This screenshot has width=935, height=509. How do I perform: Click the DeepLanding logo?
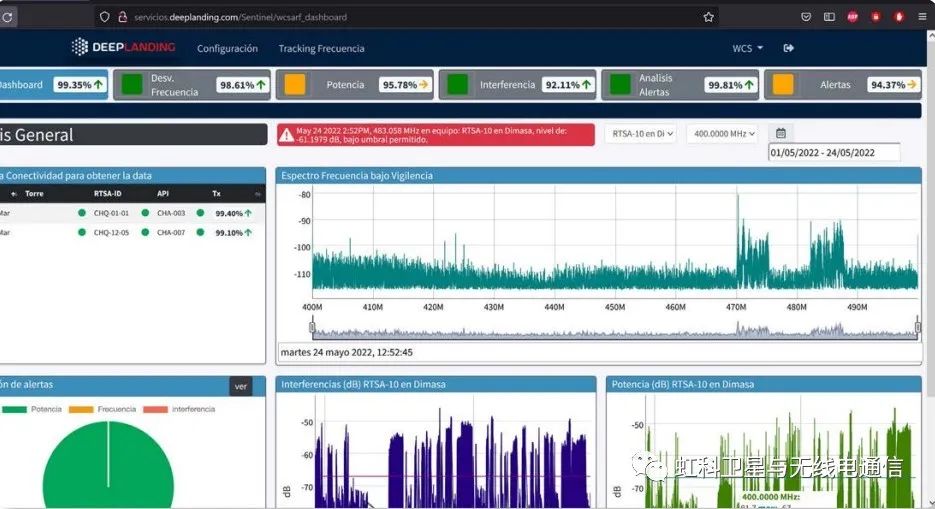123,47
